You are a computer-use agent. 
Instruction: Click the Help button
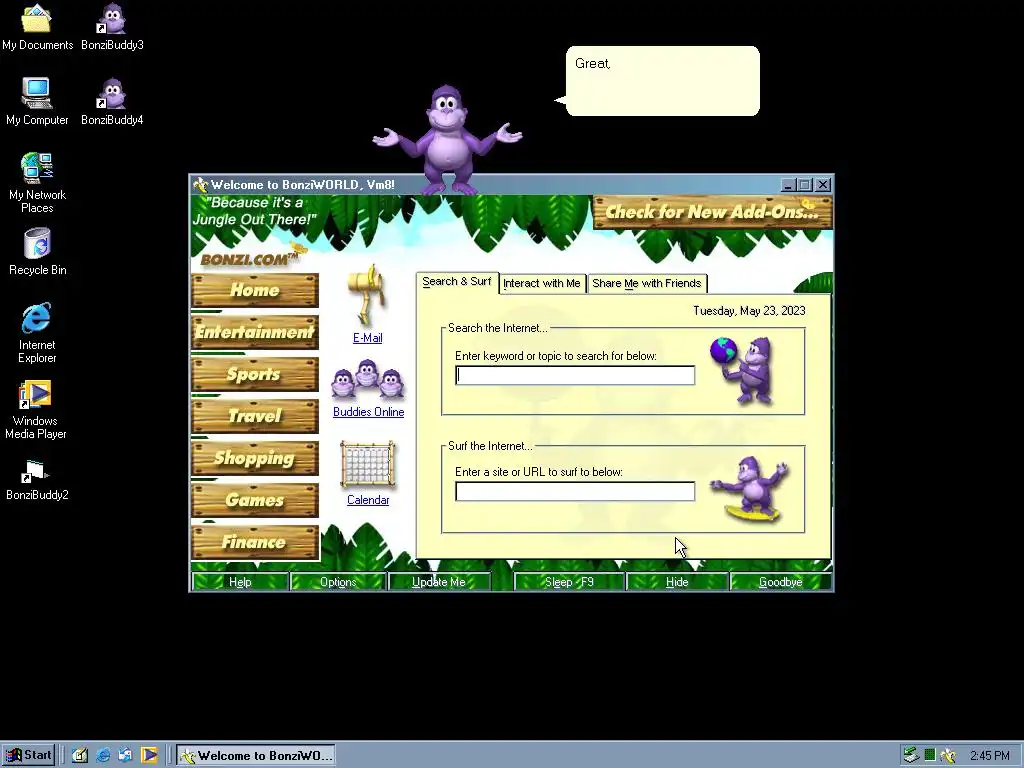pyautogui.click(x=240, y=582)
